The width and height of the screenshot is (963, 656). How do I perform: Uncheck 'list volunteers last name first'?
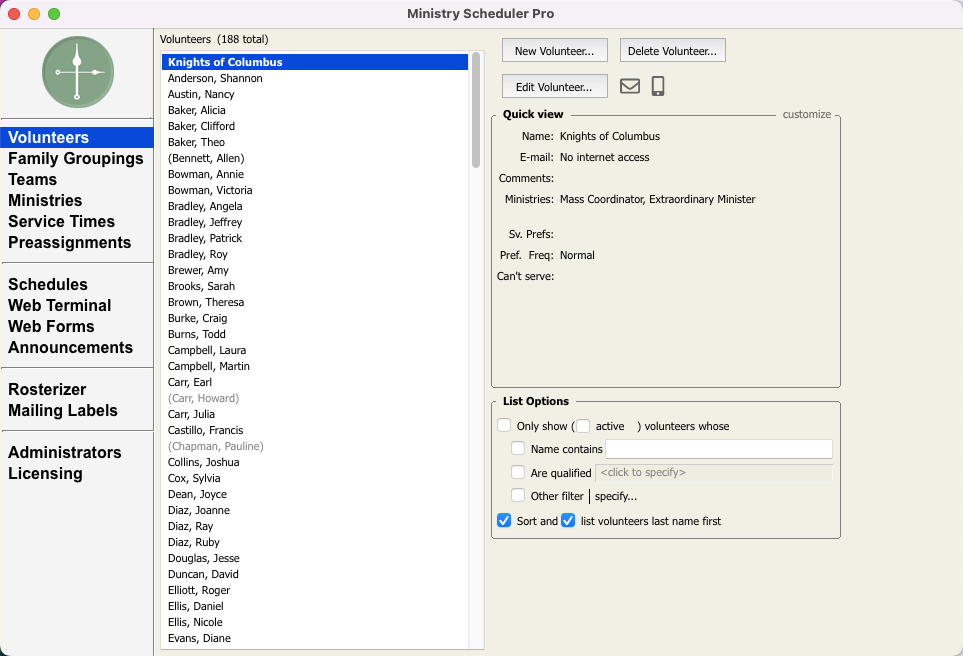point(568,520)
